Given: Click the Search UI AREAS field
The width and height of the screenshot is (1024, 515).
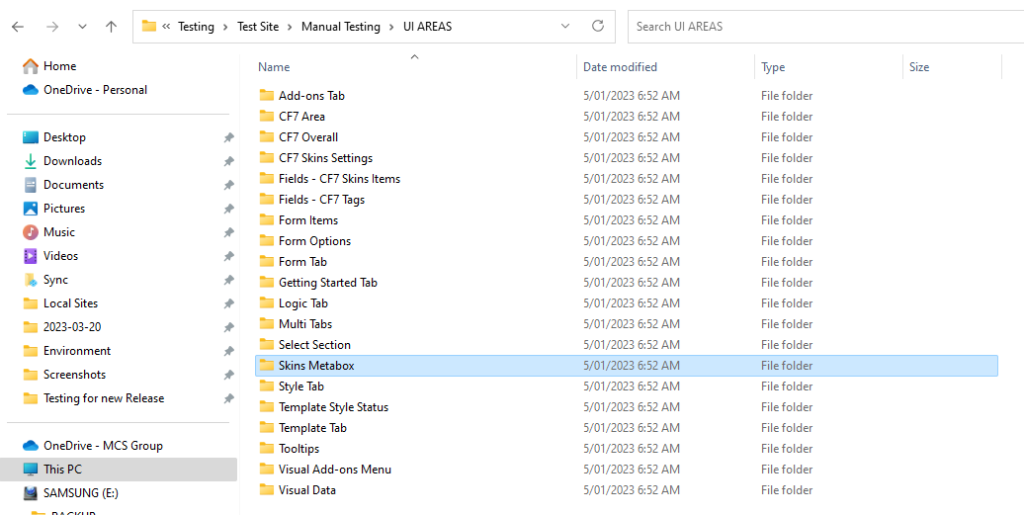Looking at the screenshot, I should (x=820, y=26).
